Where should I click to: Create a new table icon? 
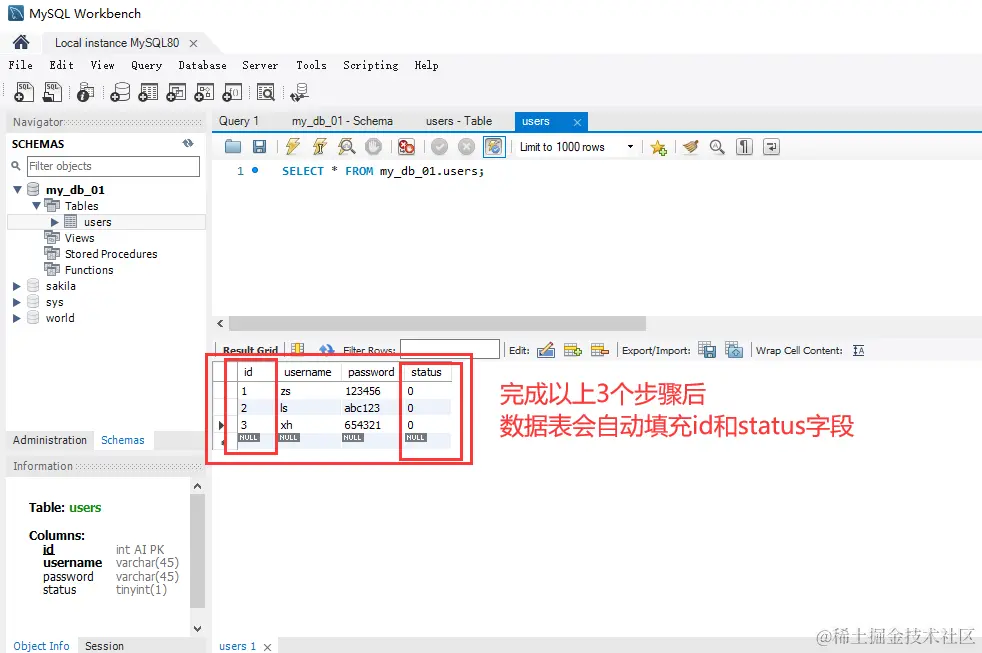click(148, 93)
